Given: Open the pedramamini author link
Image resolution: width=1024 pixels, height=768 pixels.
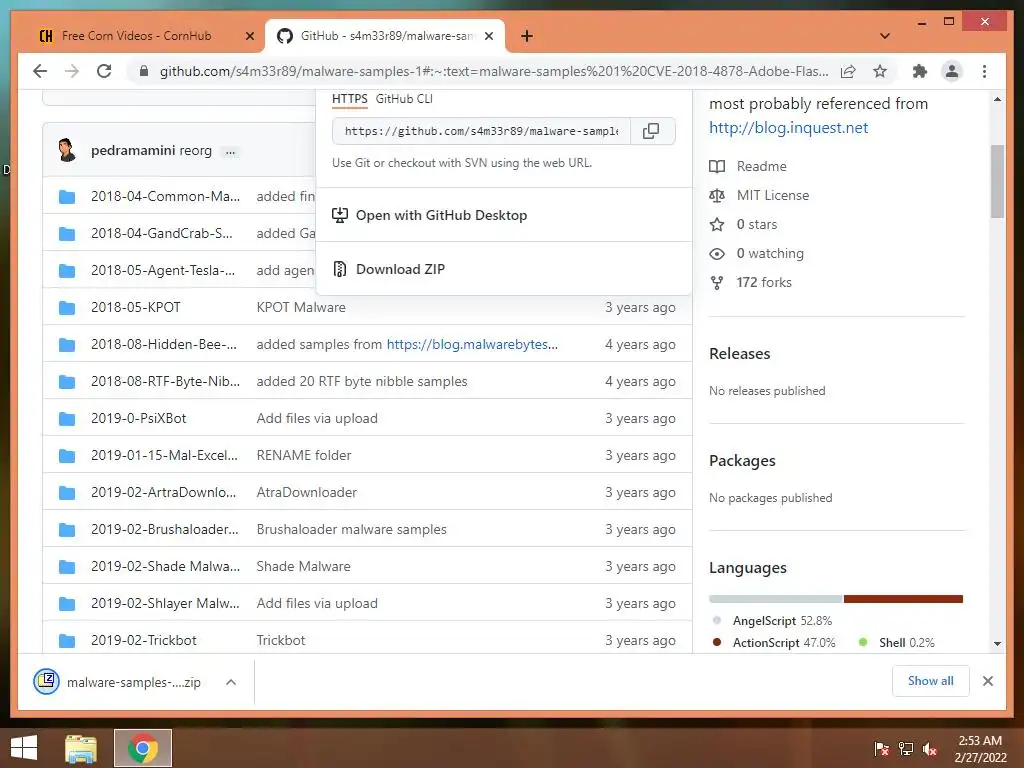Looking at the screenshot, I should (x=133, y=150).
